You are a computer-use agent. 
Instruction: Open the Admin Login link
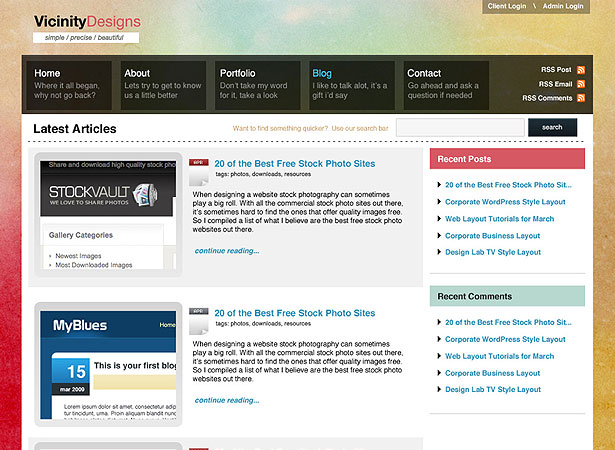click(x=563, y=6)
